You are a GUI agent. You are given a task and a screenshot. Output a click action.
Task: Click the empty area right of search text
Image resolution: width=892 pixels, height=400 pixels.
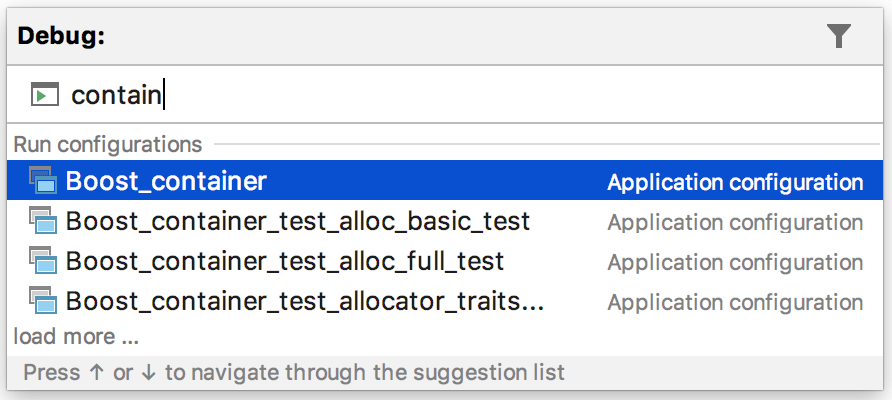[520, 95]
